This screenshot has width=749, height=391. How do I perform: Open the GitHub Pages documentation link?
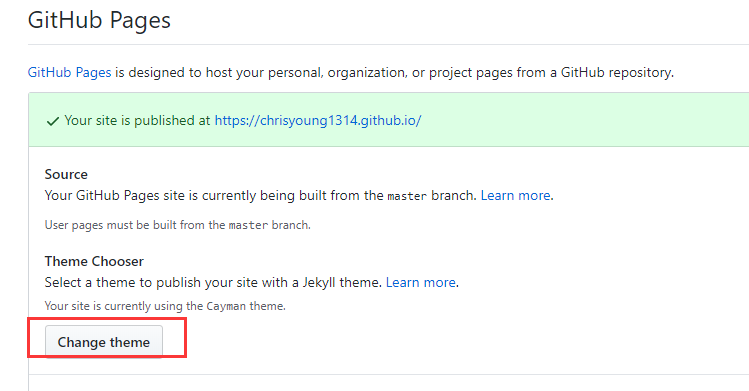tap(69, 73)
